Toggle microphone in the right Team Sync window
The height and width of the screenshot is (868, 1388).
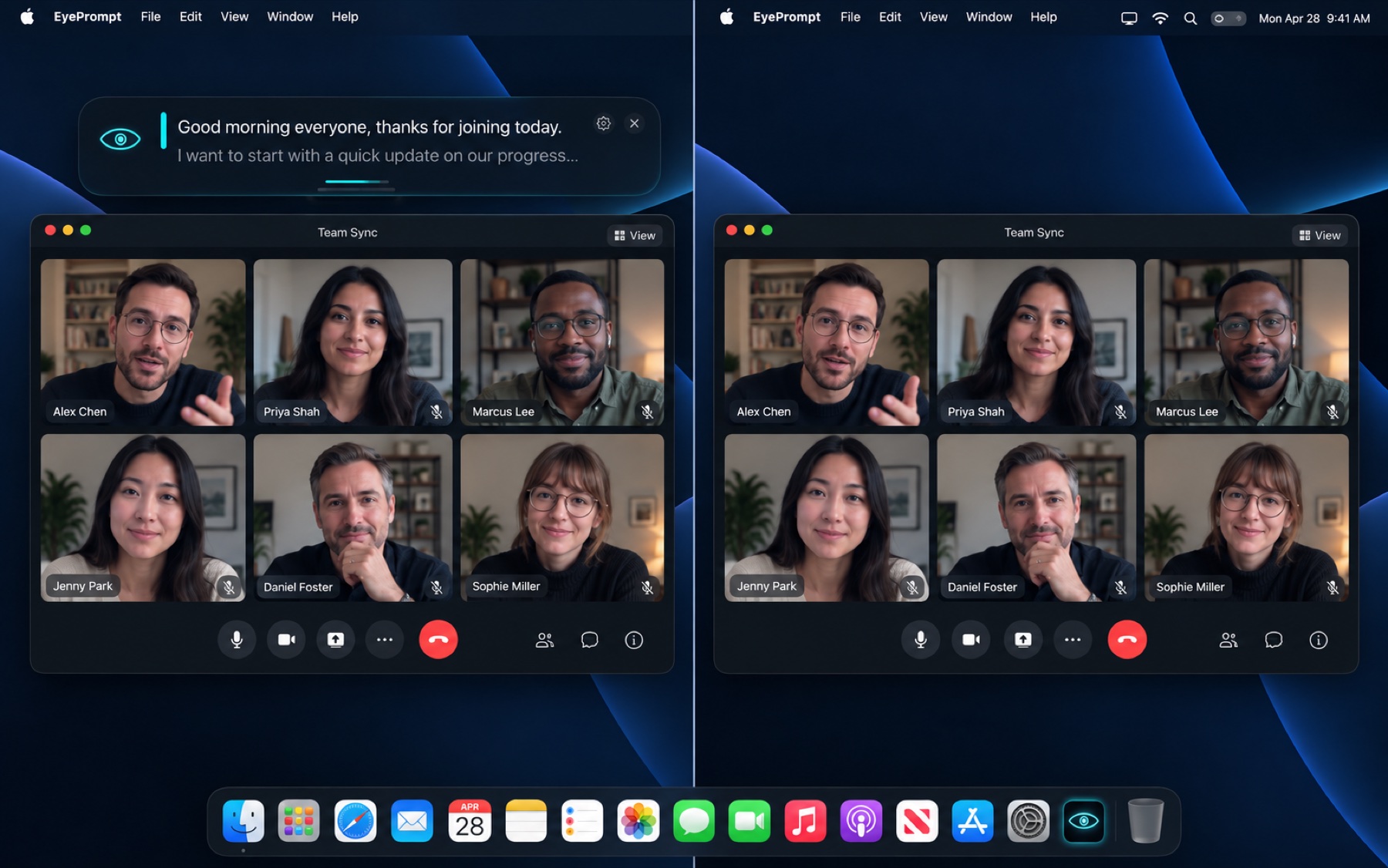tap(921, 640)
